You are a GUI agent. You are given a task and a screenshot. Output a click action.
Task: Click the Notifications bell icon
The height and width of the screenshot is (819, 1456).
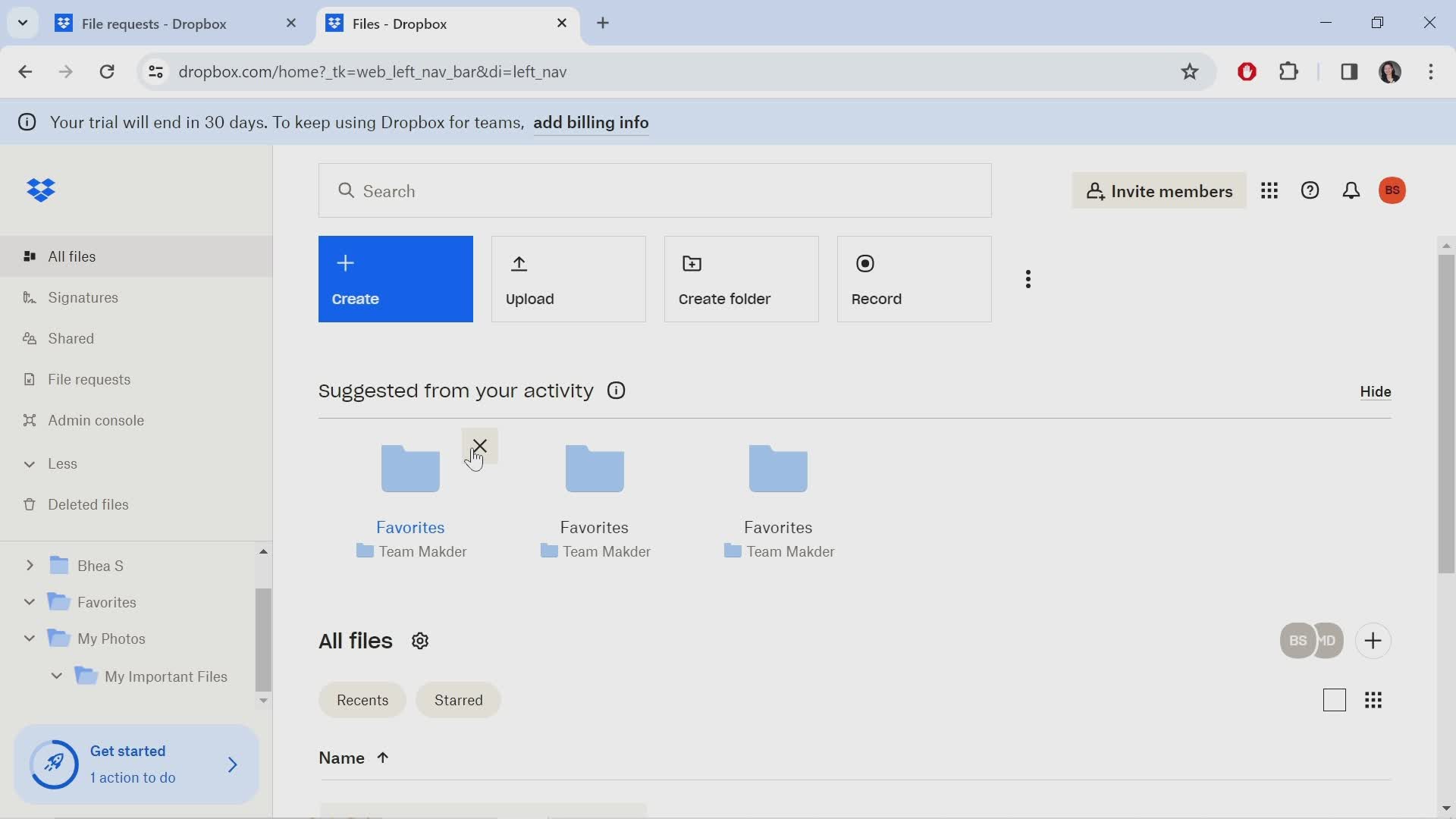1350,190
